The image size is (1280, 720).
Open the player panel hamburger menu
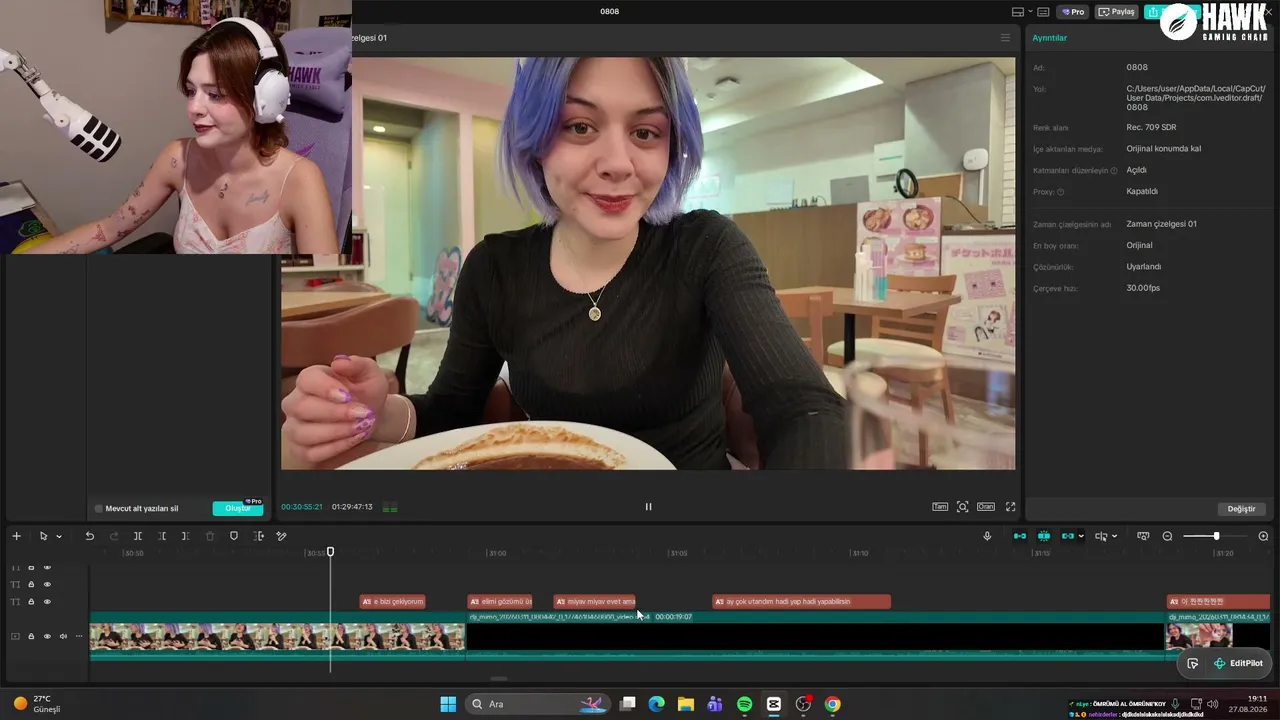[1005, 38]
